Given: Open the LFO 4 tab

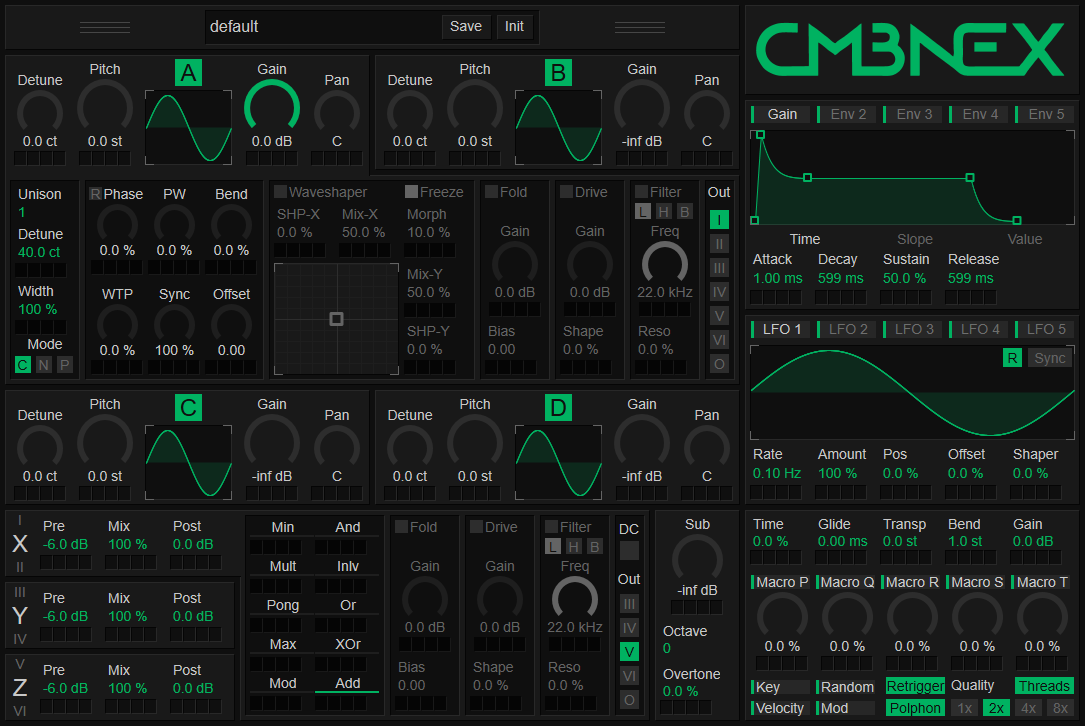Looking at the screenshot, I should click(979, 329).
